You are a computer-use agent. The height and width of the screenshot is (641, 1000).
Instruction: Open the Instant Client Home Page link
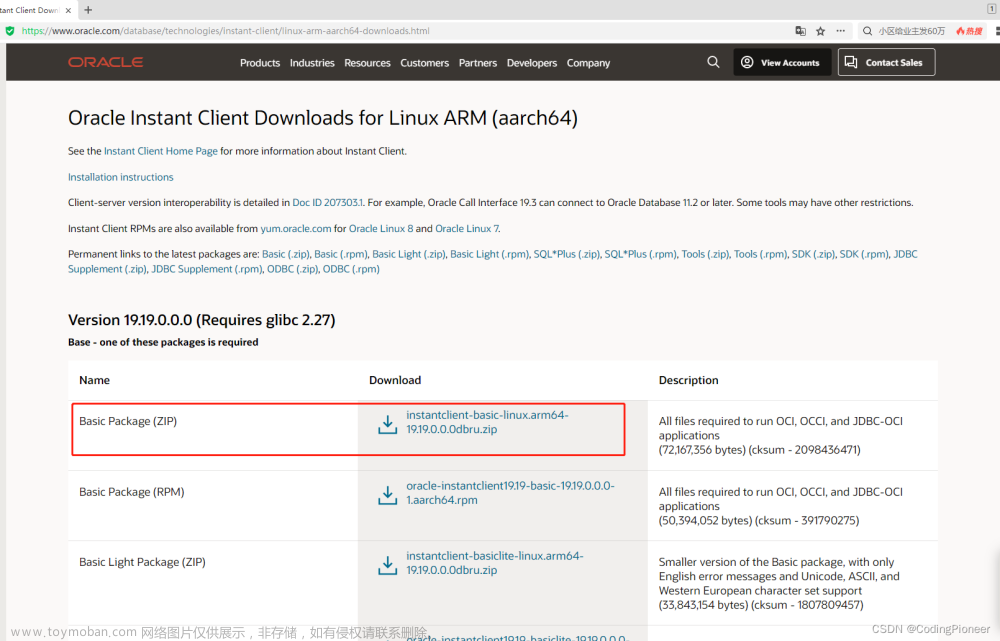(161, 151)
